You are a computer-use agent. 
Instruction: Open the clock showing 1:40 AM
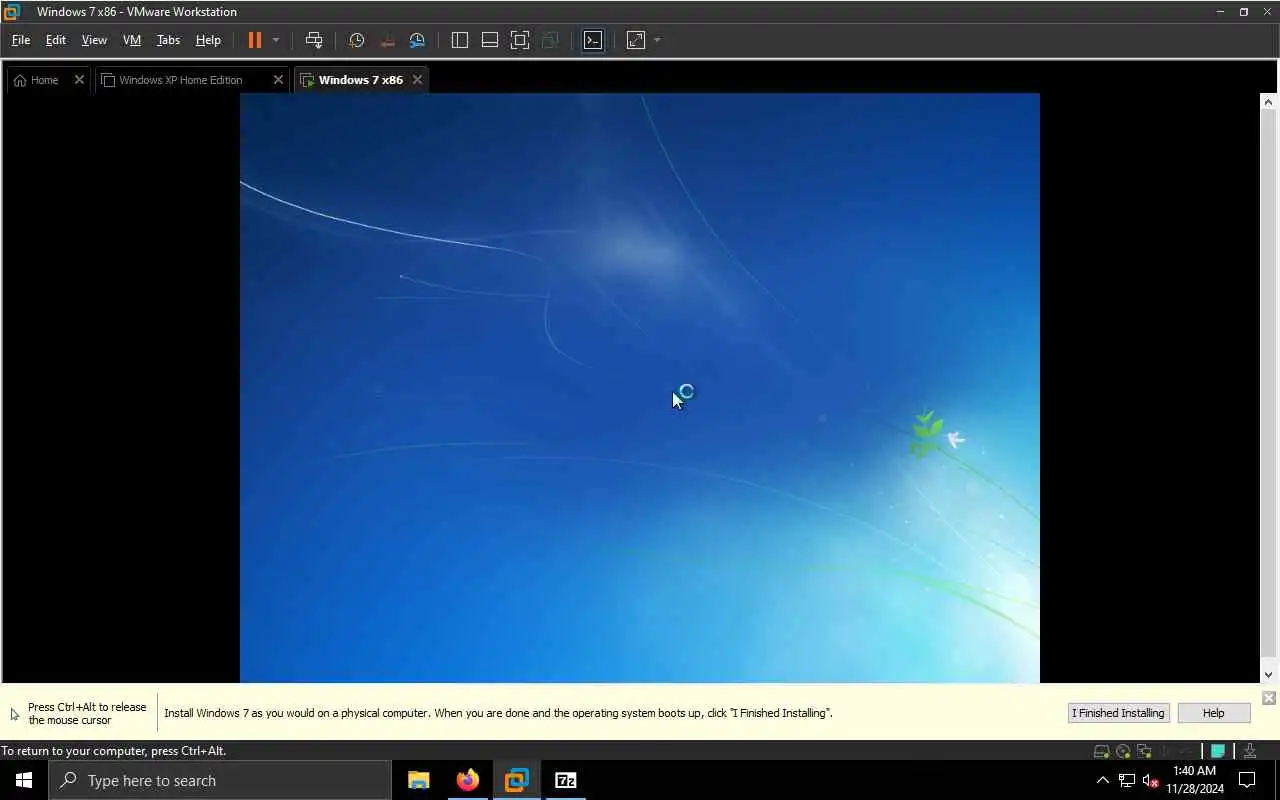(x=1195, y=780)
